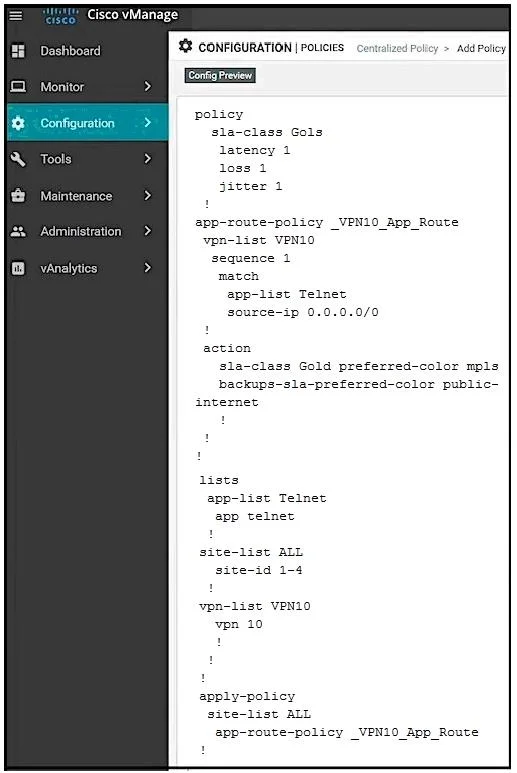Click the Config Preview button

pyautogui.click(x=220, y=75)
